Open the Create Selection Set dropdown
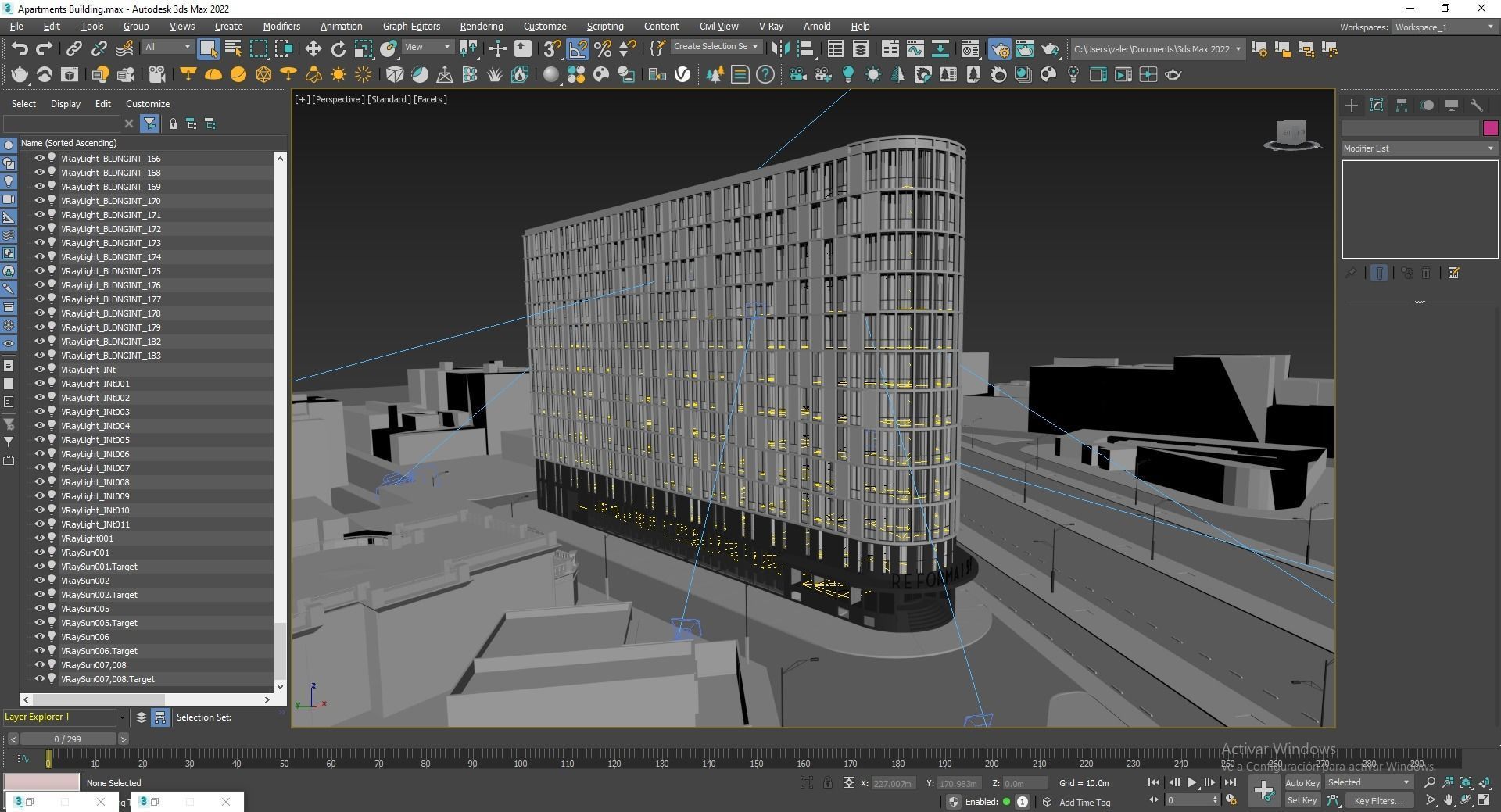Image resolution: width=1501 pixels, height=812 pixels. (x=716, y=47)
